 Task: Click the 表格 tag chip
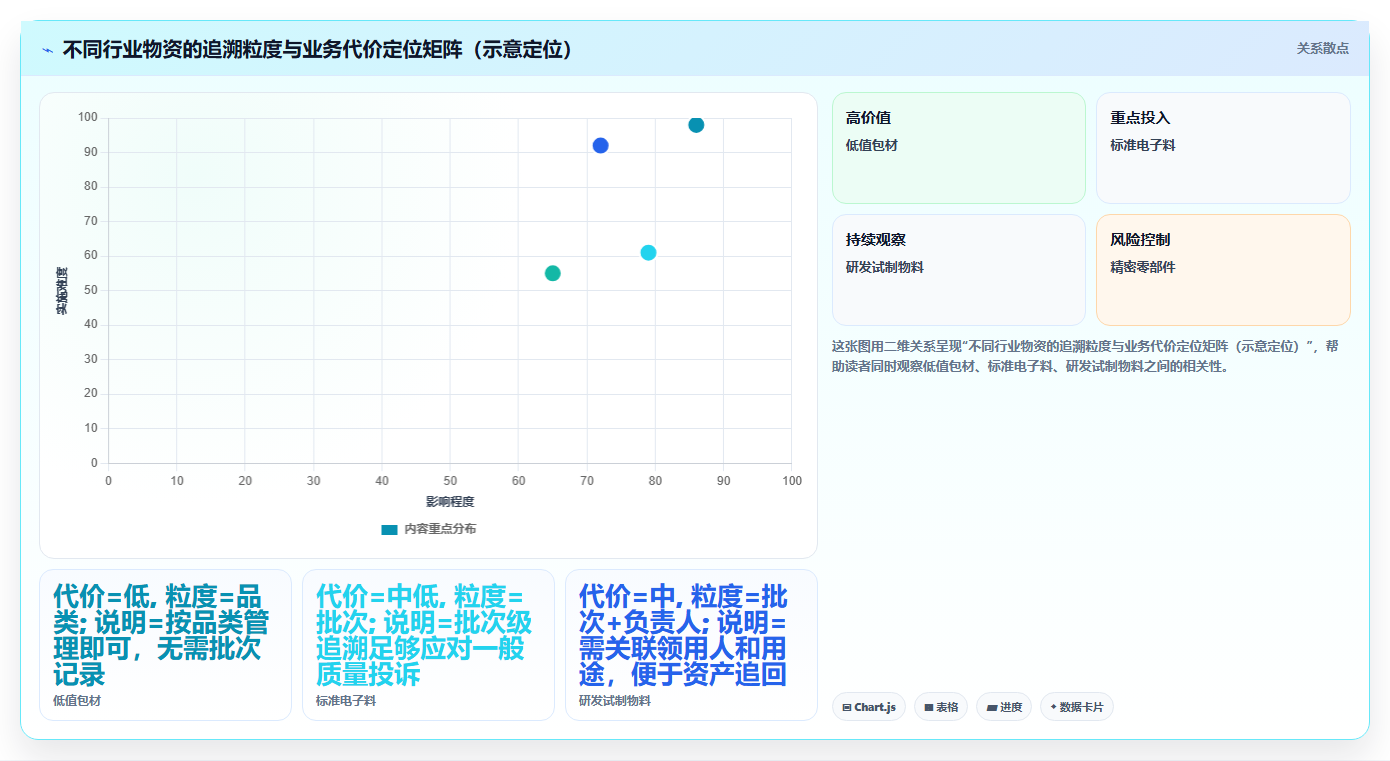pyautogui.click(x=941, y=707)
